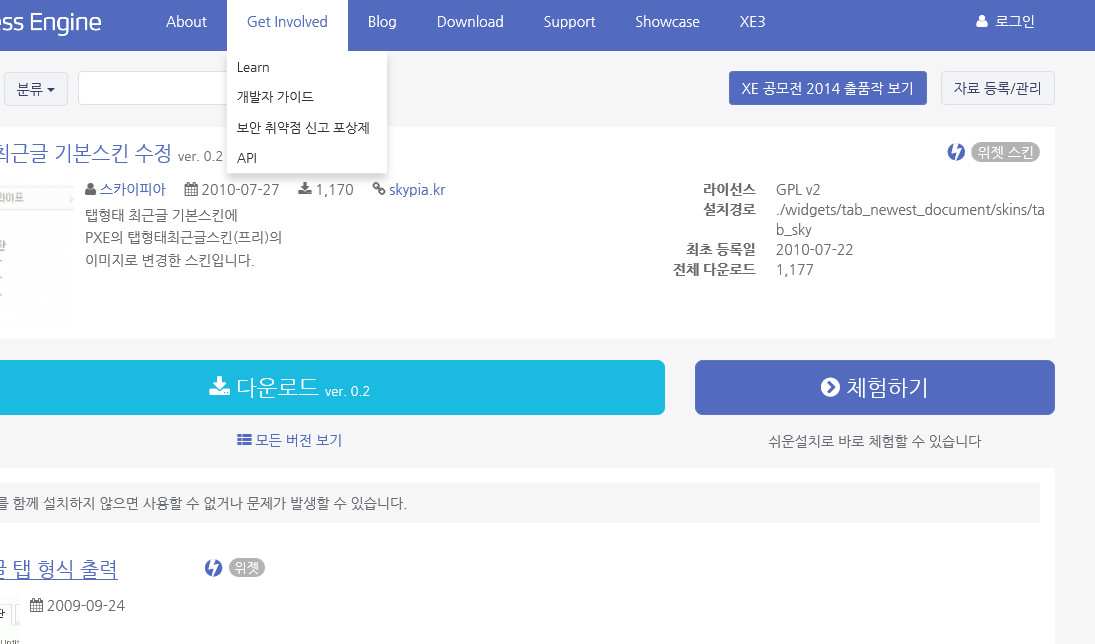Click the download icon on the 다운로드 button
The image size is (1095, 644).
pyautogui.click(x=219, y=386)
